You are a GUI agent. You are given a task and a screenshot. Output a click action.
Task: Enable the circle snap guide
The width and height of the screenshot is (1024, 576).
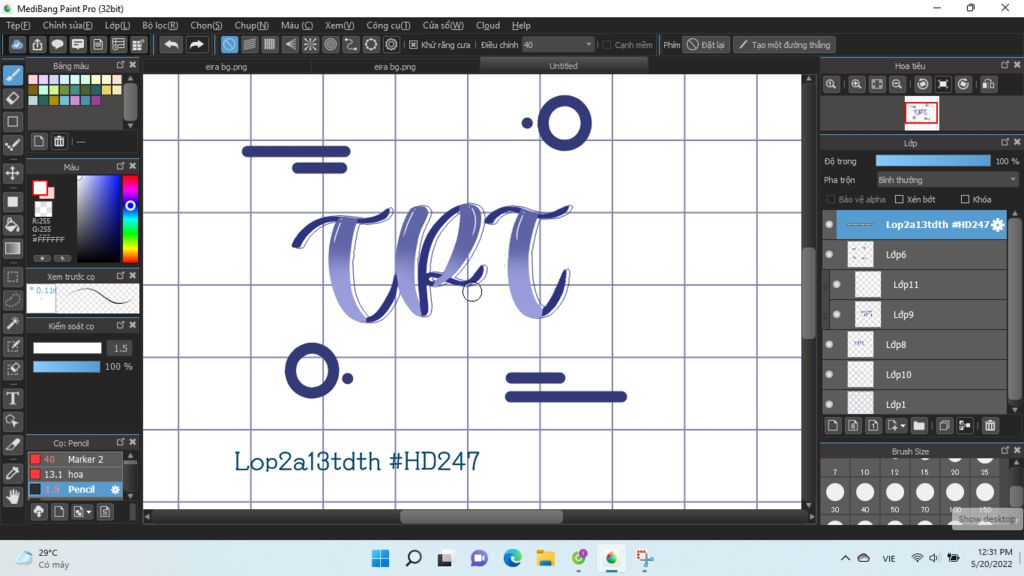click(330, 44)
